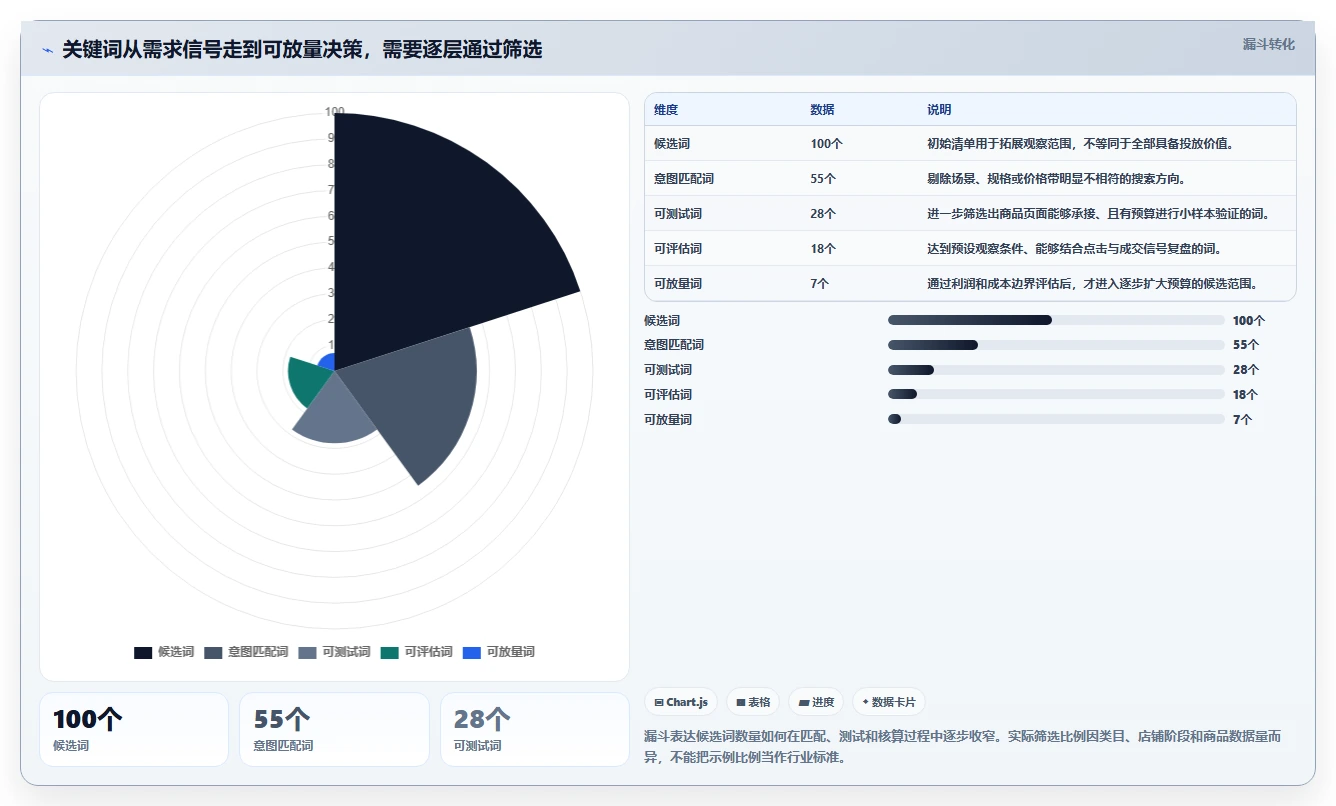Click the 意图匹配词 progress bar
Screen dimensions: 1336x806
click(1056, 345)
